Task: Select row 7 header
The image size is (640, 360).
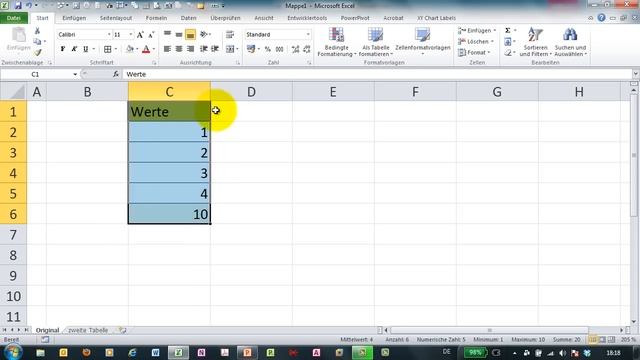Action: pos(13,235)
